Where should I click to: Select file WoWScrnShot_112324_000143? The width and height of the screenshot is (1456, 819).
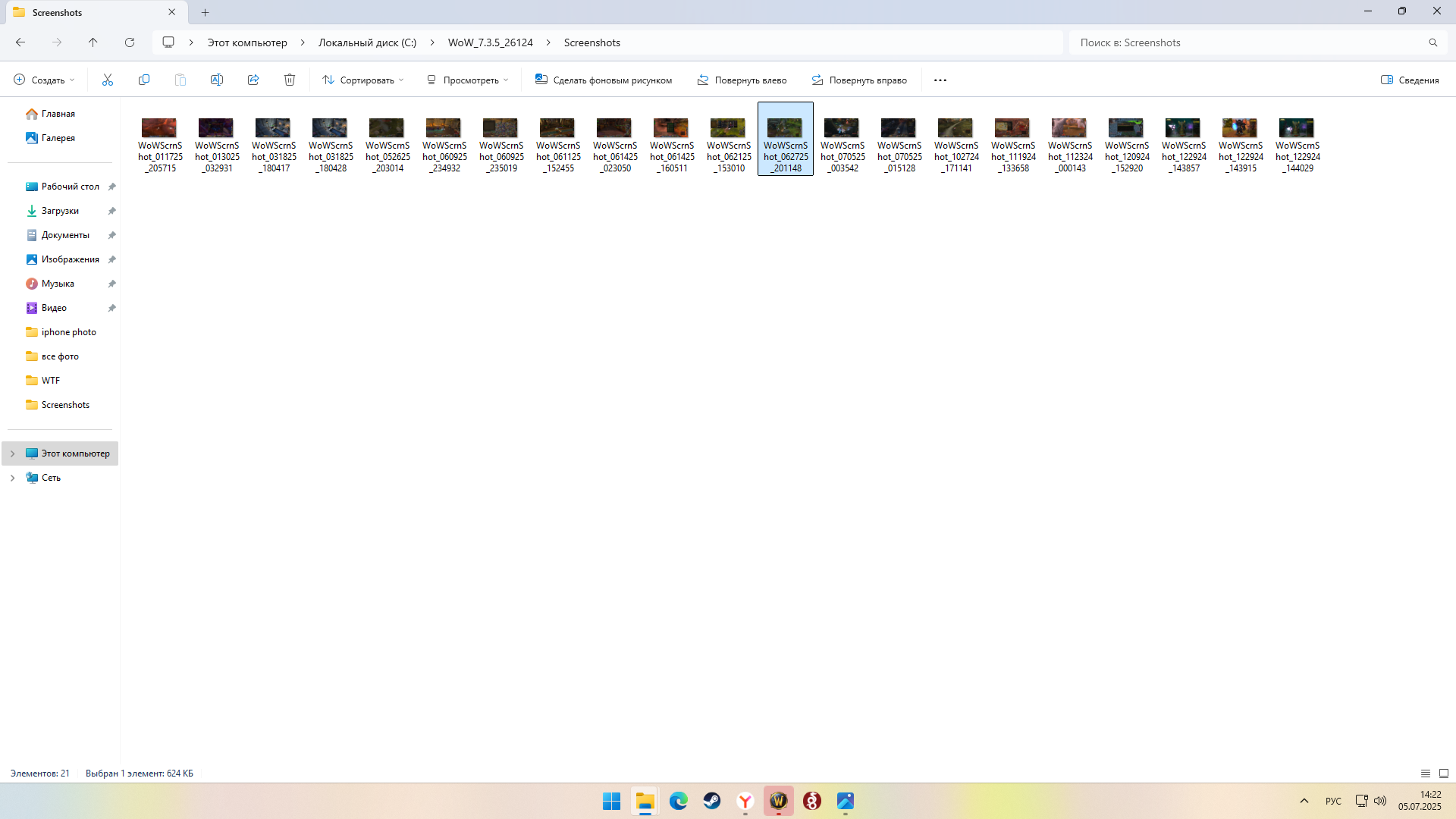click(1070, 139)
